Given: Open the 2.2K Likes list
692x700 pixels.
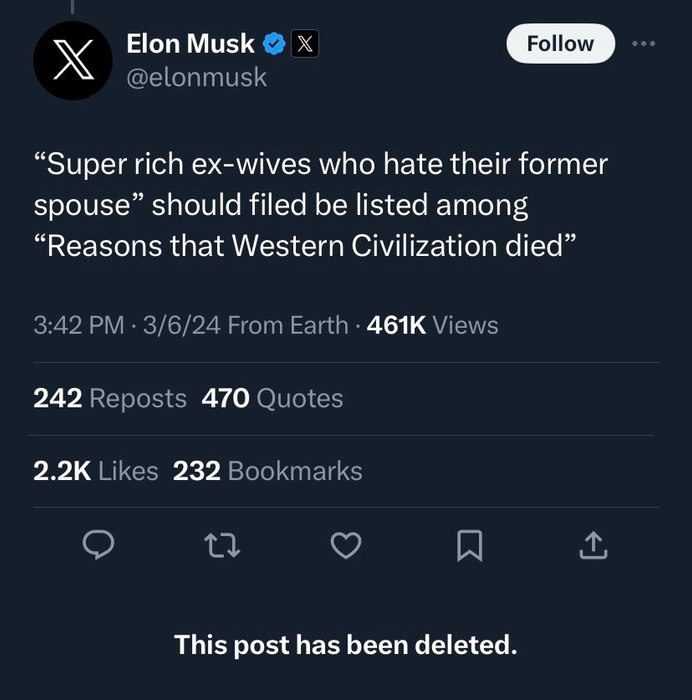Looking at the screenshot, I should pyautogui.click(x=96, y=470).
